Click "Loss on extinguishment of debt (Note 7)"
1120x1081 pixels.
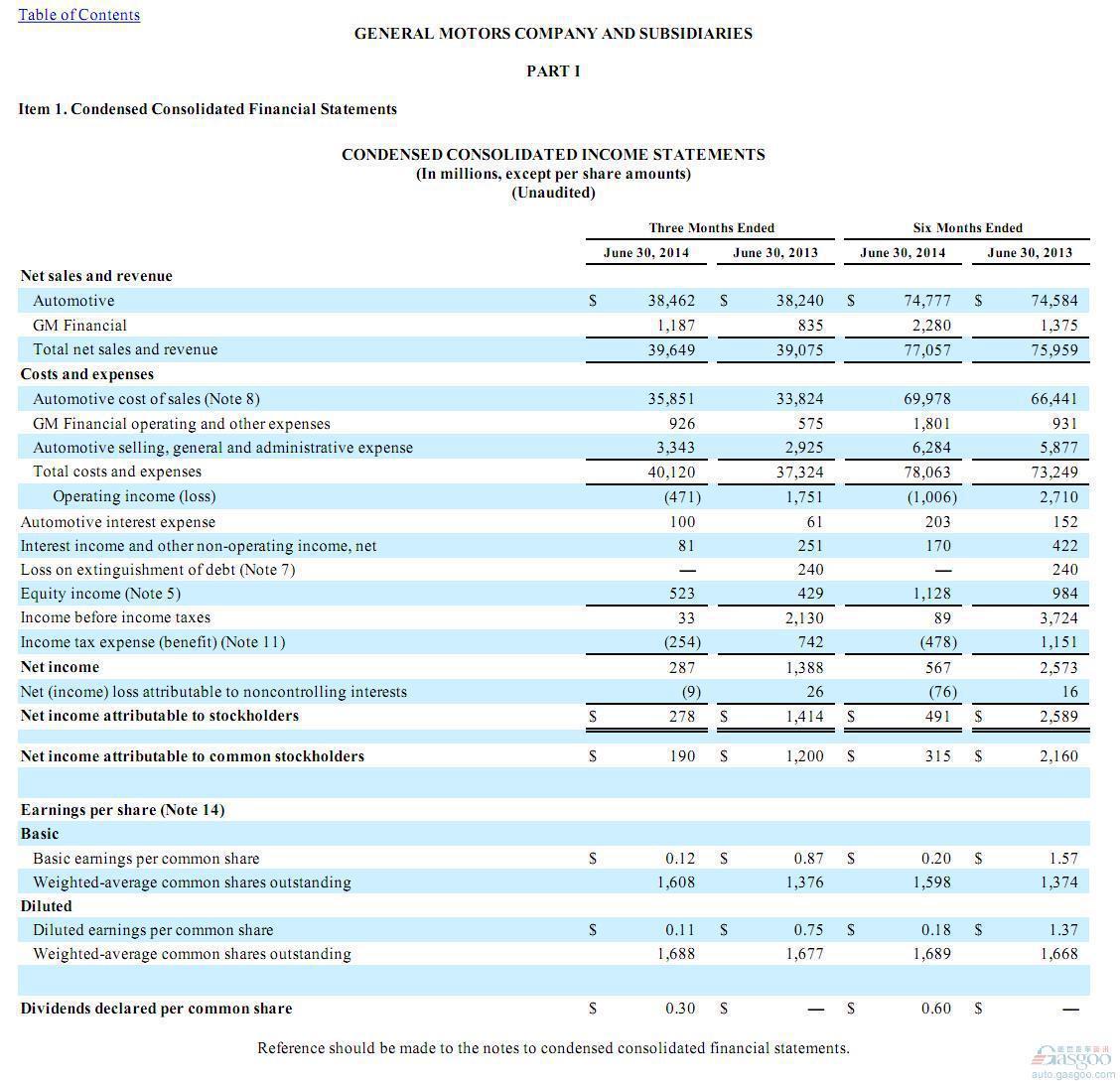coord(158,571)
